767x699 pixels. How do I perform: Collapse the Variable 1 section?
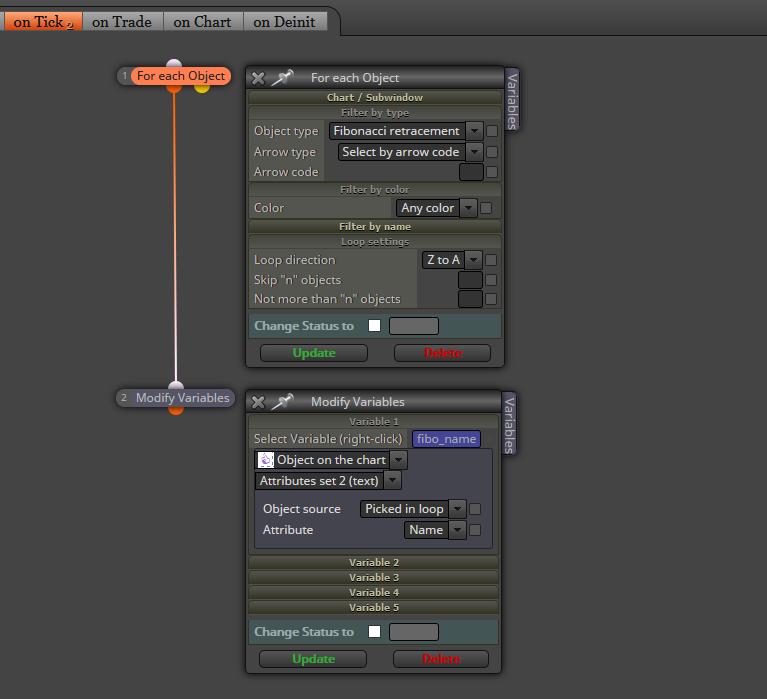pyautogui.click(x=374, y=422)
